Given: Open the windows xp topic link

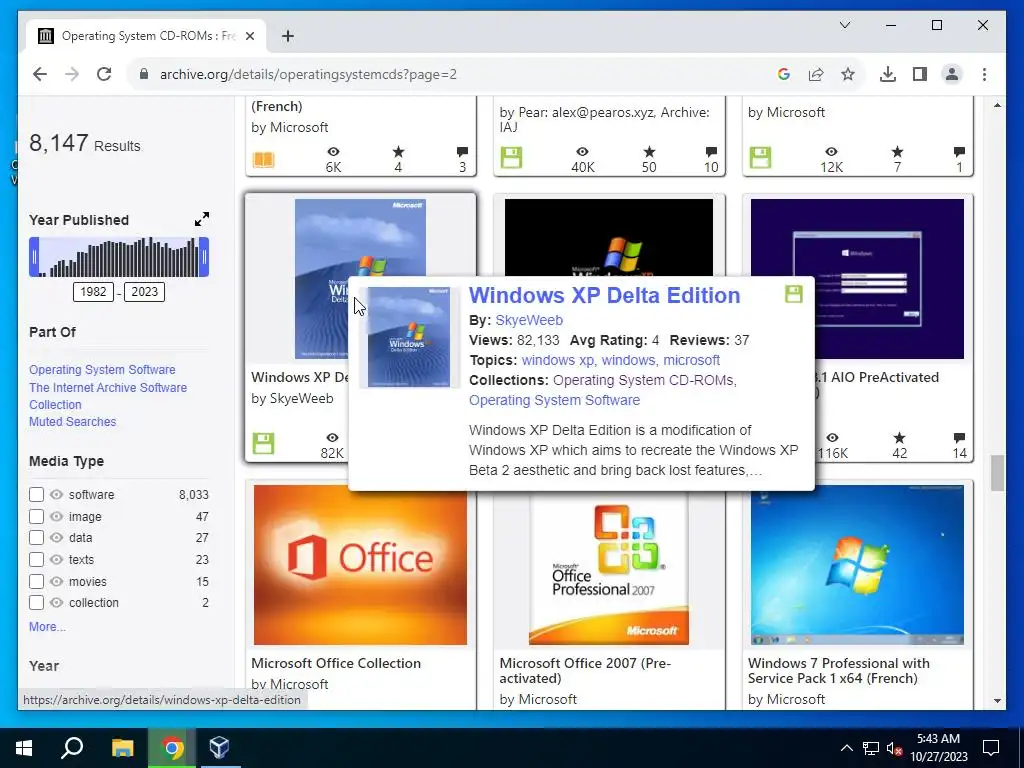Looking at the screenshot, I should (x=558, y=360).
